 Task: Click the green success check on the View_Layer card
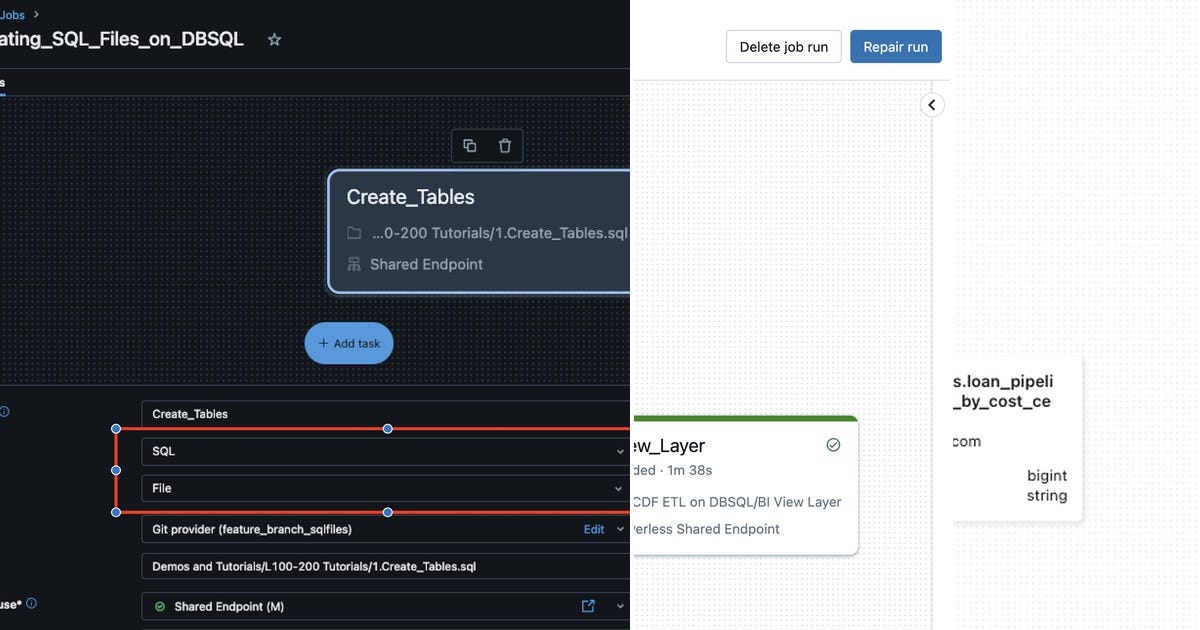pos(833,445)
